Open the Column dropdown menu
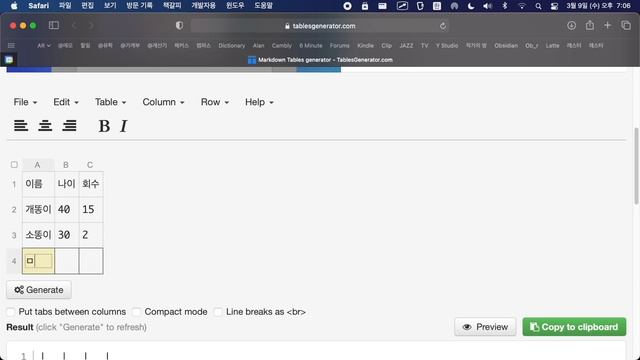The height and width of the screenshot is (360, 640). coord(163,102)
